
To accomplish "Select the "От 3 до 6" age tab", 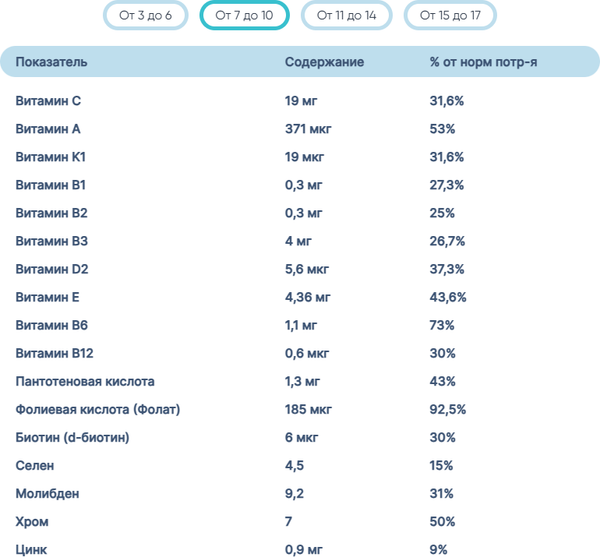I will click(146, 16).
